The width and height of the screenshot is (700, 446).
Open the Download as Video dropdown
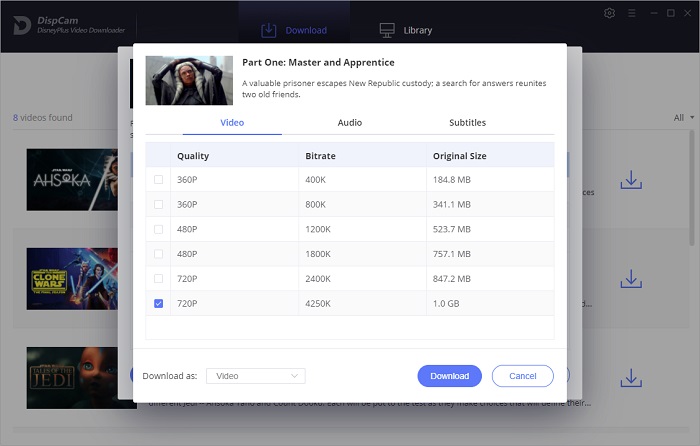[256, 376]
